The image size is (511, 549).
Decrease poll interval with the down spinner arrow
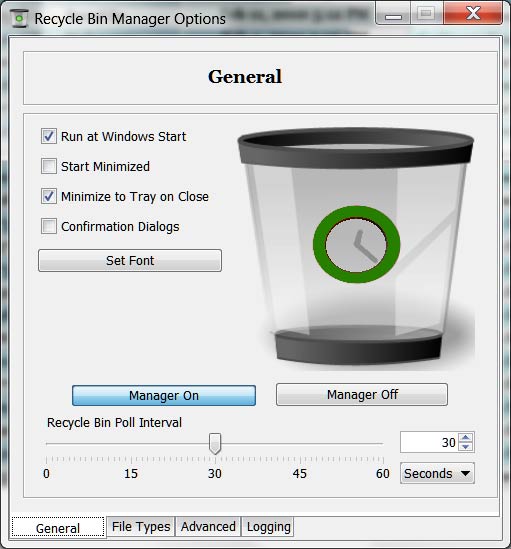click(x=465, y=447)
